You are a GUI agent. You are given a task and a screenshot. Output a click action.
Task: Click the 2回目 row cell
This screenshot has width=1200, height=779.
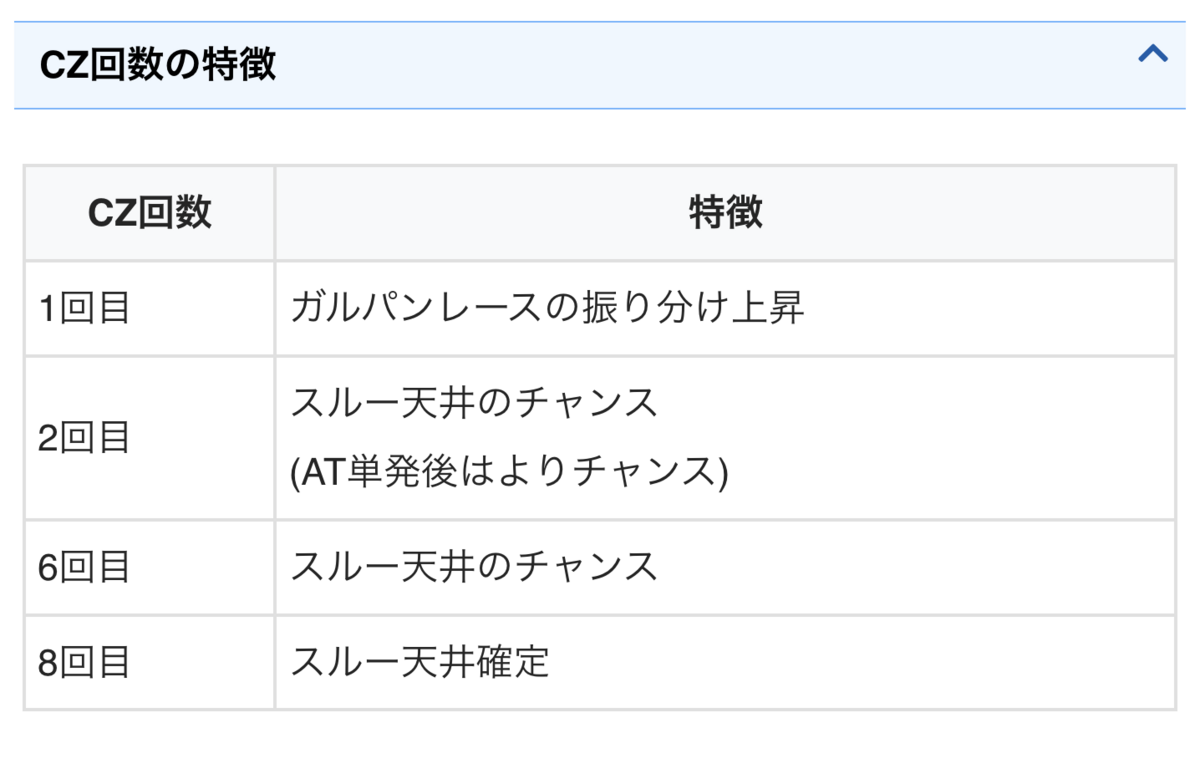pos(150,438)
